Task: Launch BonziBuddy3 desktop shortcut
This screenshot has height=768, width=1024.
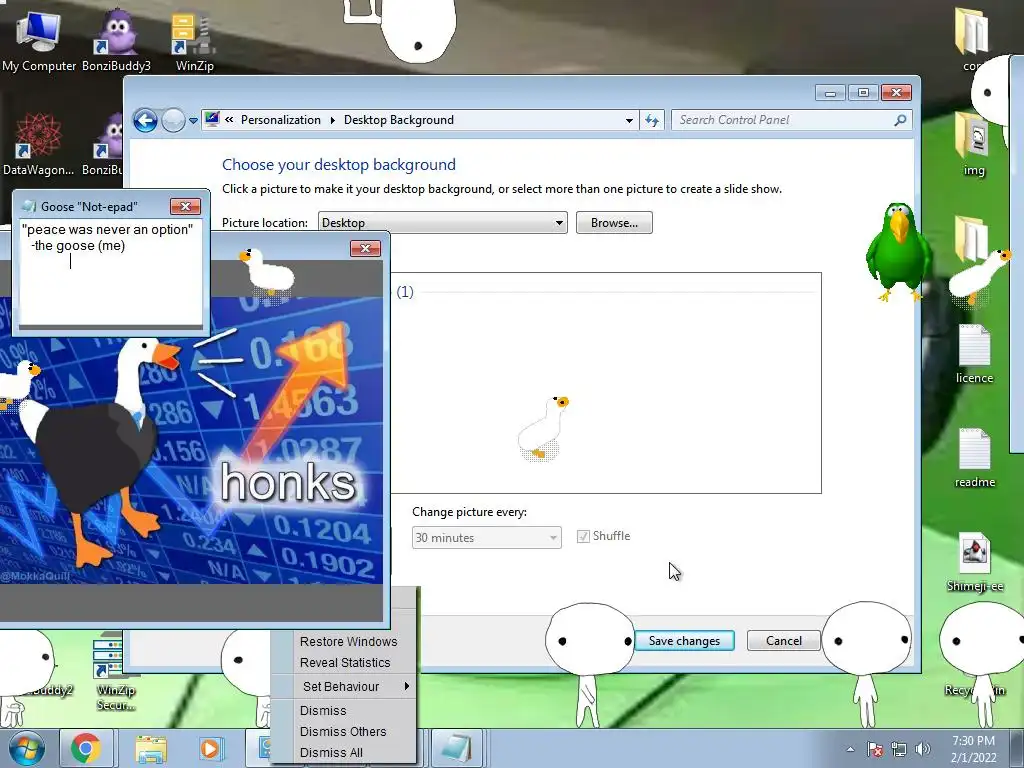Action: (x=116, y=40)
